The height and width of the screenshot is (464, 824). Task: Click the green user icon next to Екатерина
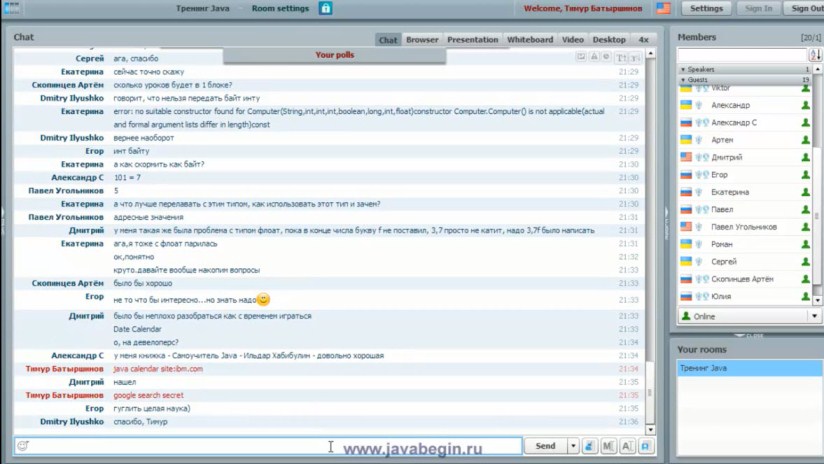[x=805, y=192]
